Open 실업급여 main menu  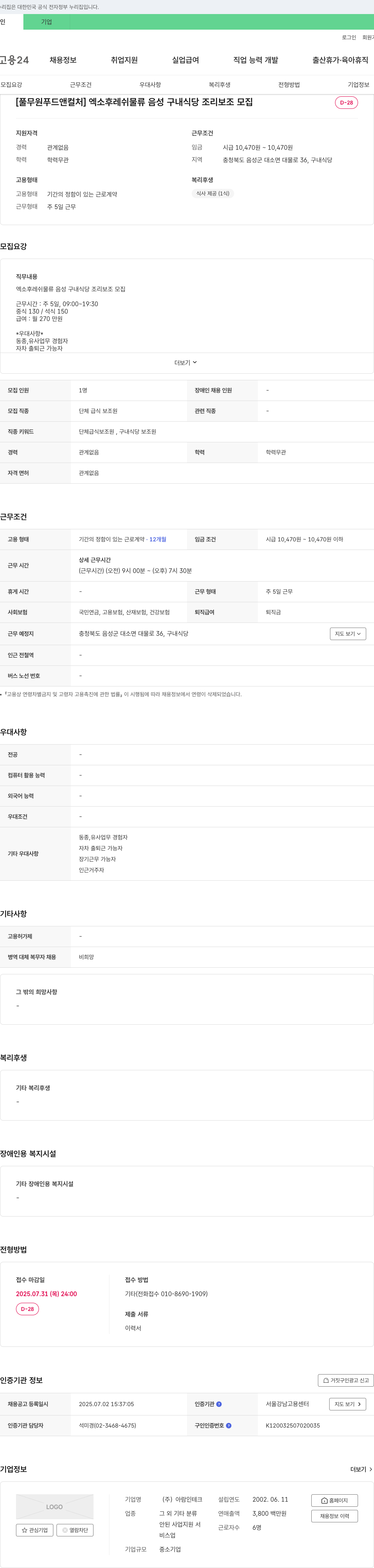pyautogui.click(x=185, y=60)
